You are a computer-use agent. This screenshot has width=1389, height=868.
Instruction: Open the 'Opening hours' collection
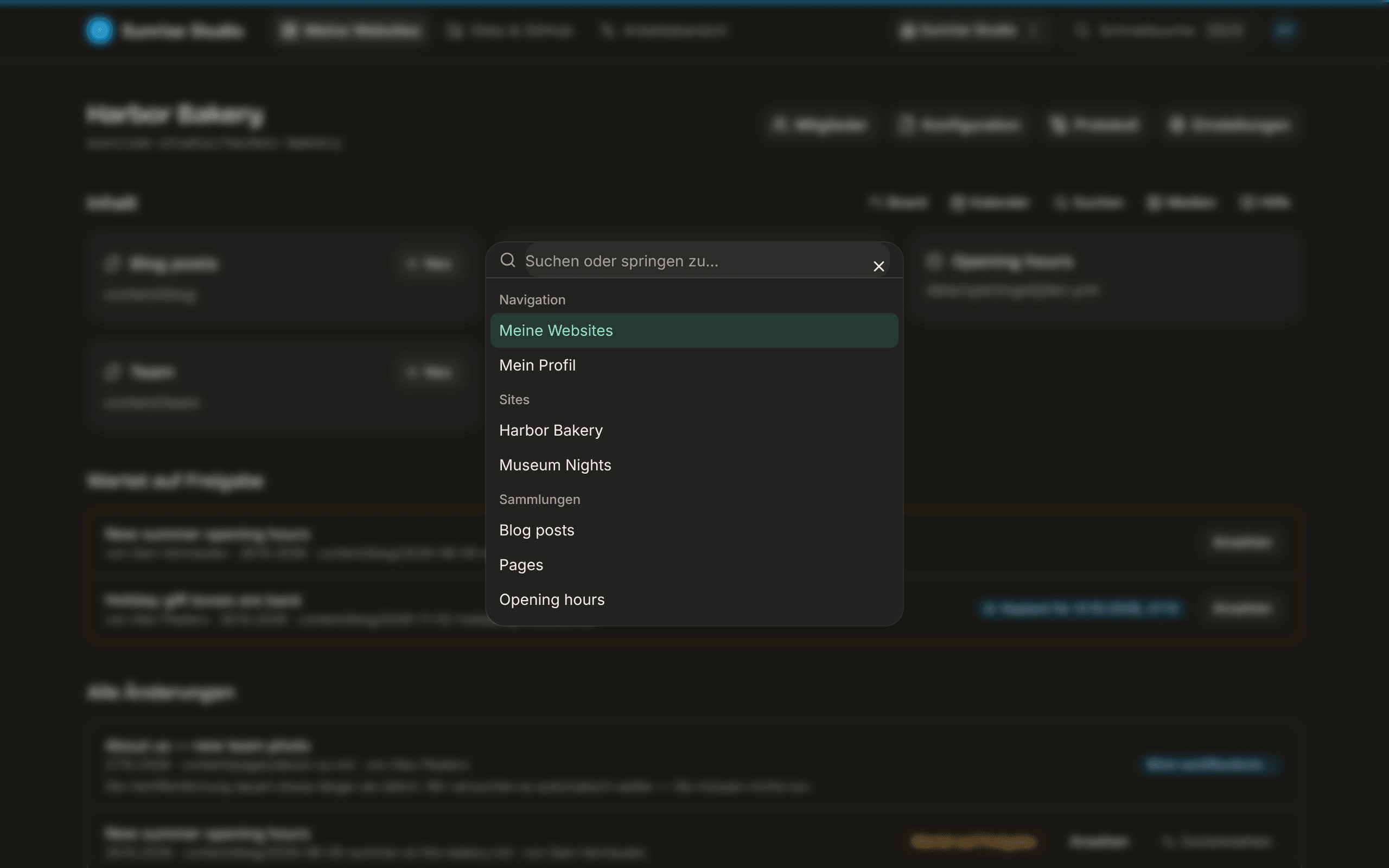pos(694,599)
